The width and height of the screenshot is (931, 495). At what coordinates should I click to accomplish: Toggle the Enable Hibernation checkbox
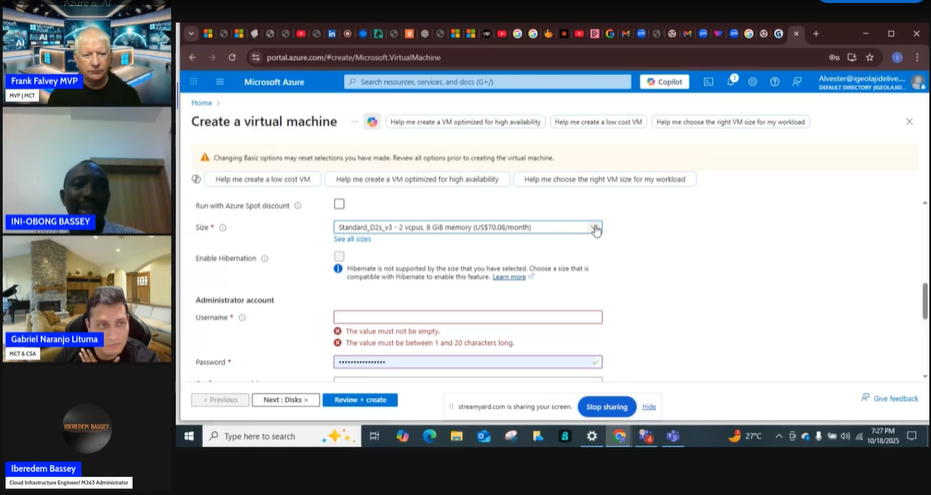[339, 257]
